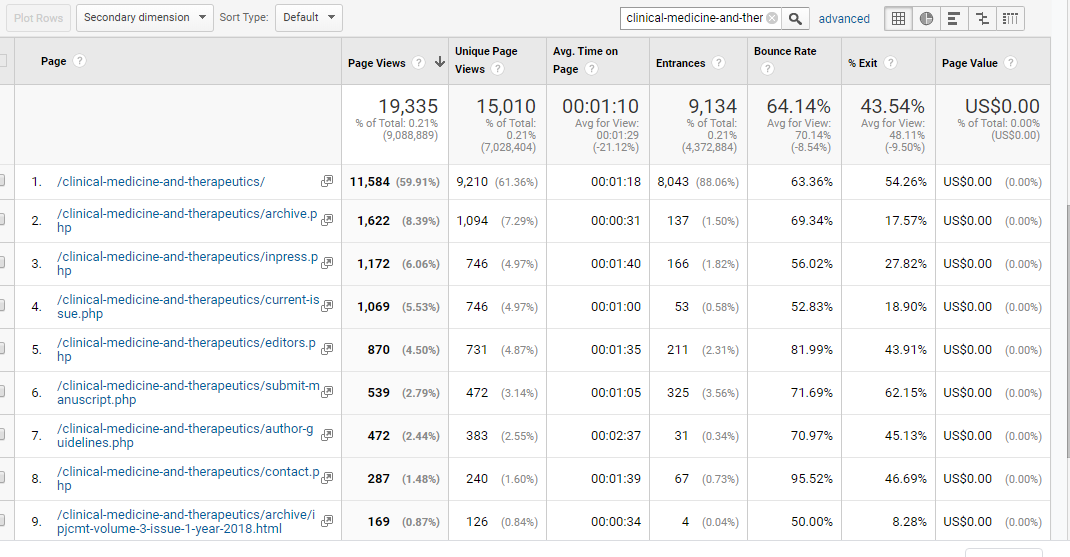The height and width of the screenshot is (557, 1070).
Task: Show help tooltip for Bounce Rate
Action: pyautogui.click(x=767, y=69)
